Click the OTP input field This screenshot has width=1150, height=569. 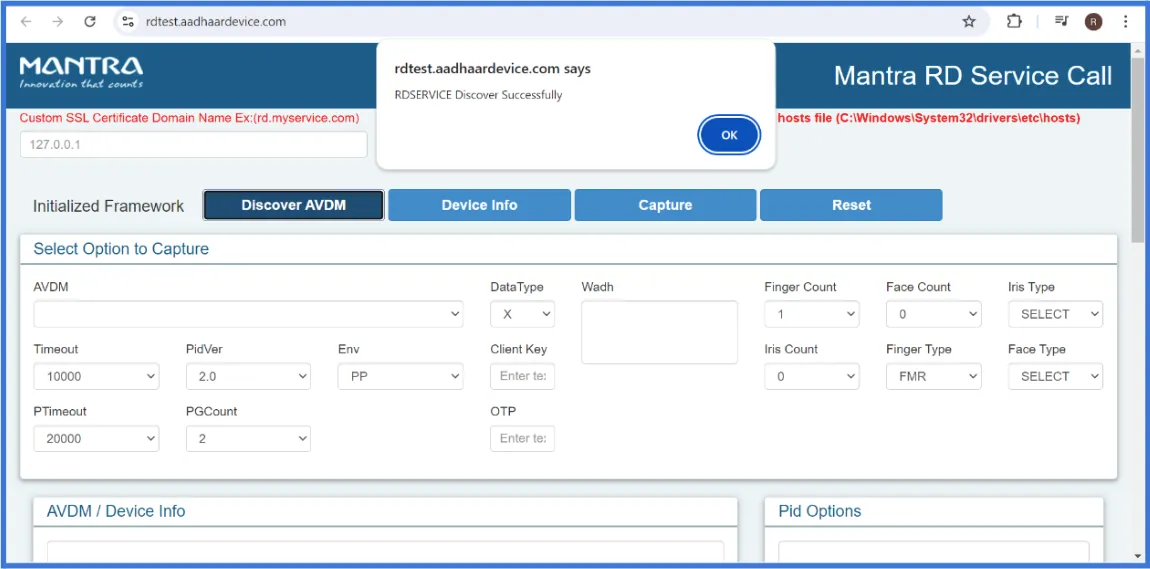(522, 438)
